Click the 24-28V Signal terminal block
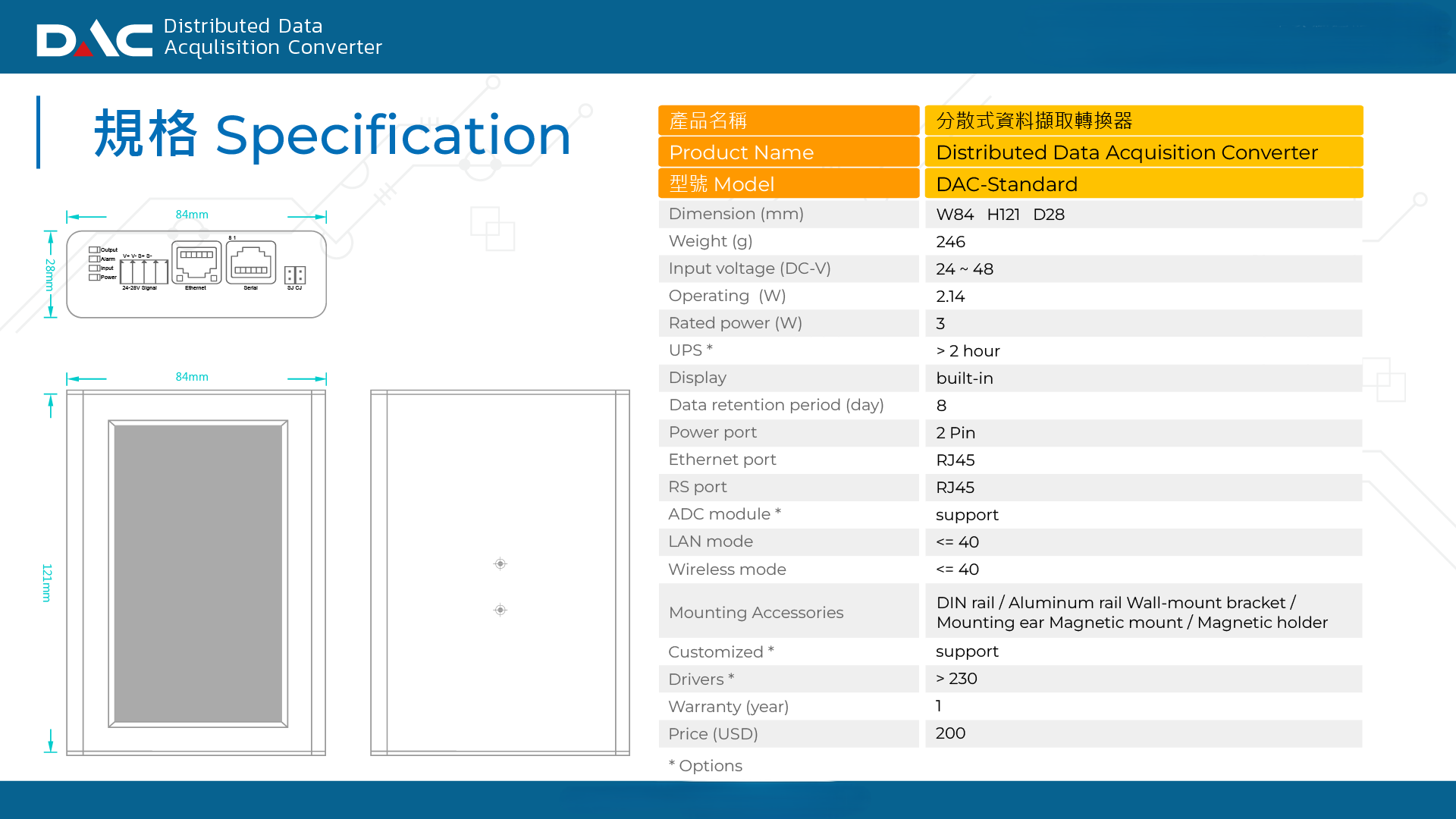 tap(143, 271)
